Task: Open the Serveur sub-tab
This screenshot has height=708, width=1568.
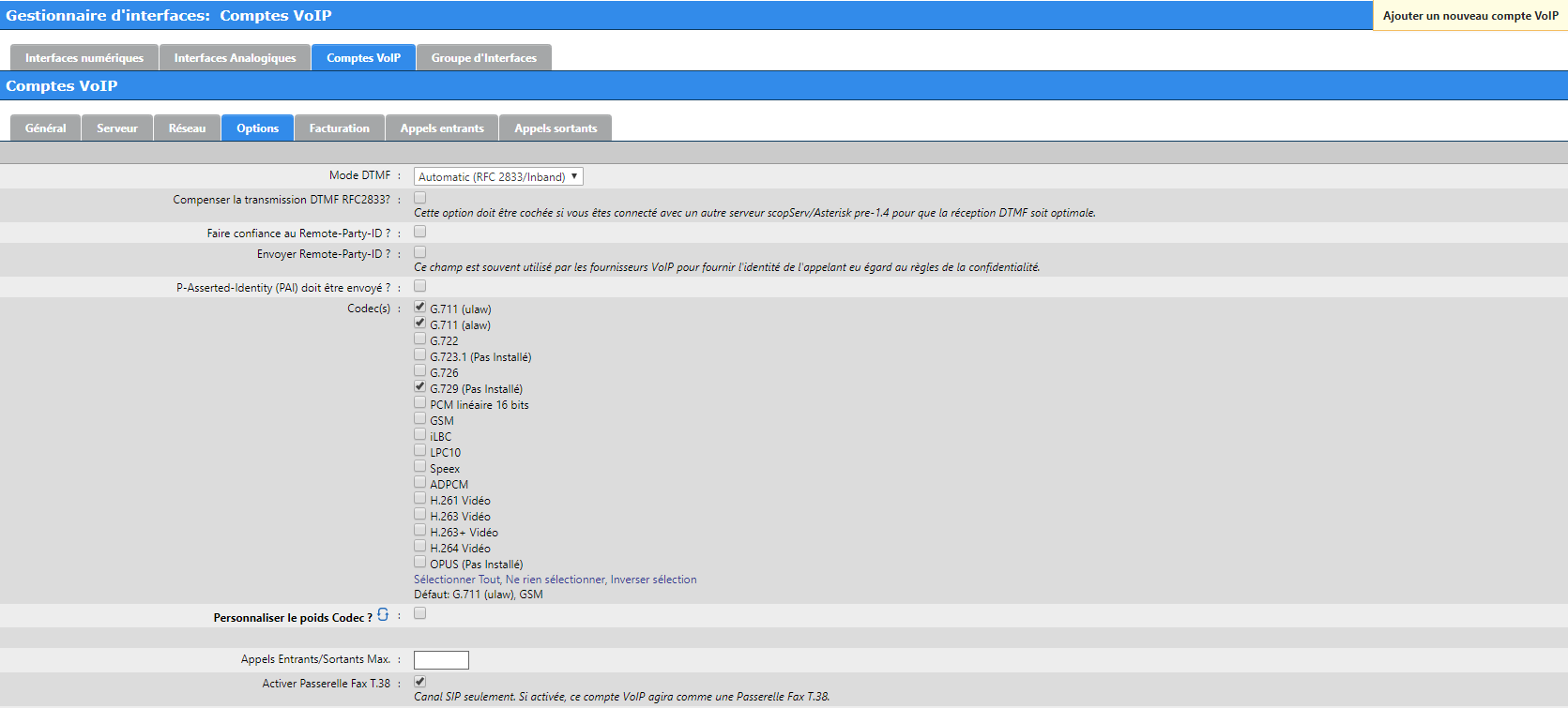Action: click(x=117, y=128)
